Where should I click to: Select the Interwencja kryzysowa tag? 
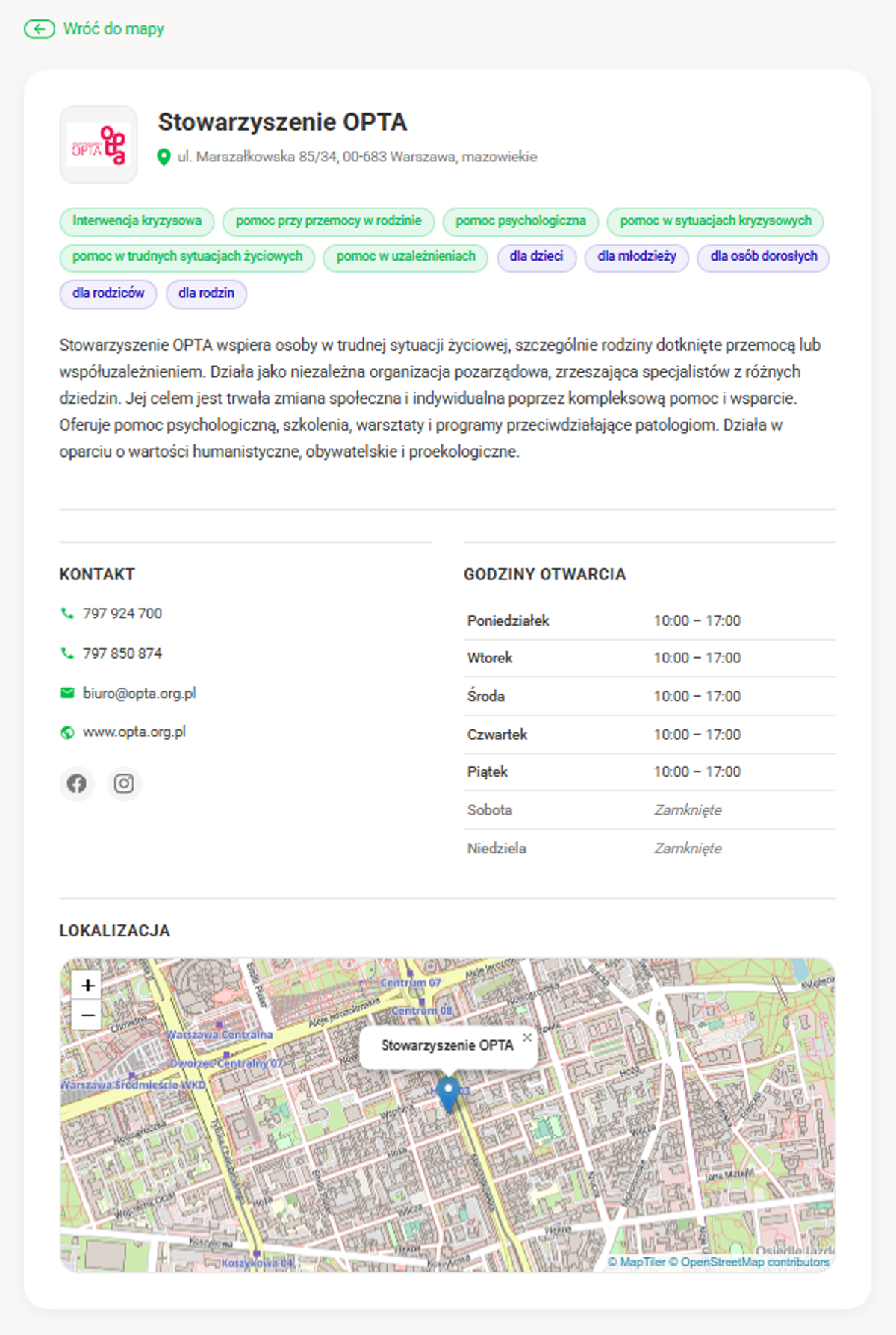click(137, 221)
